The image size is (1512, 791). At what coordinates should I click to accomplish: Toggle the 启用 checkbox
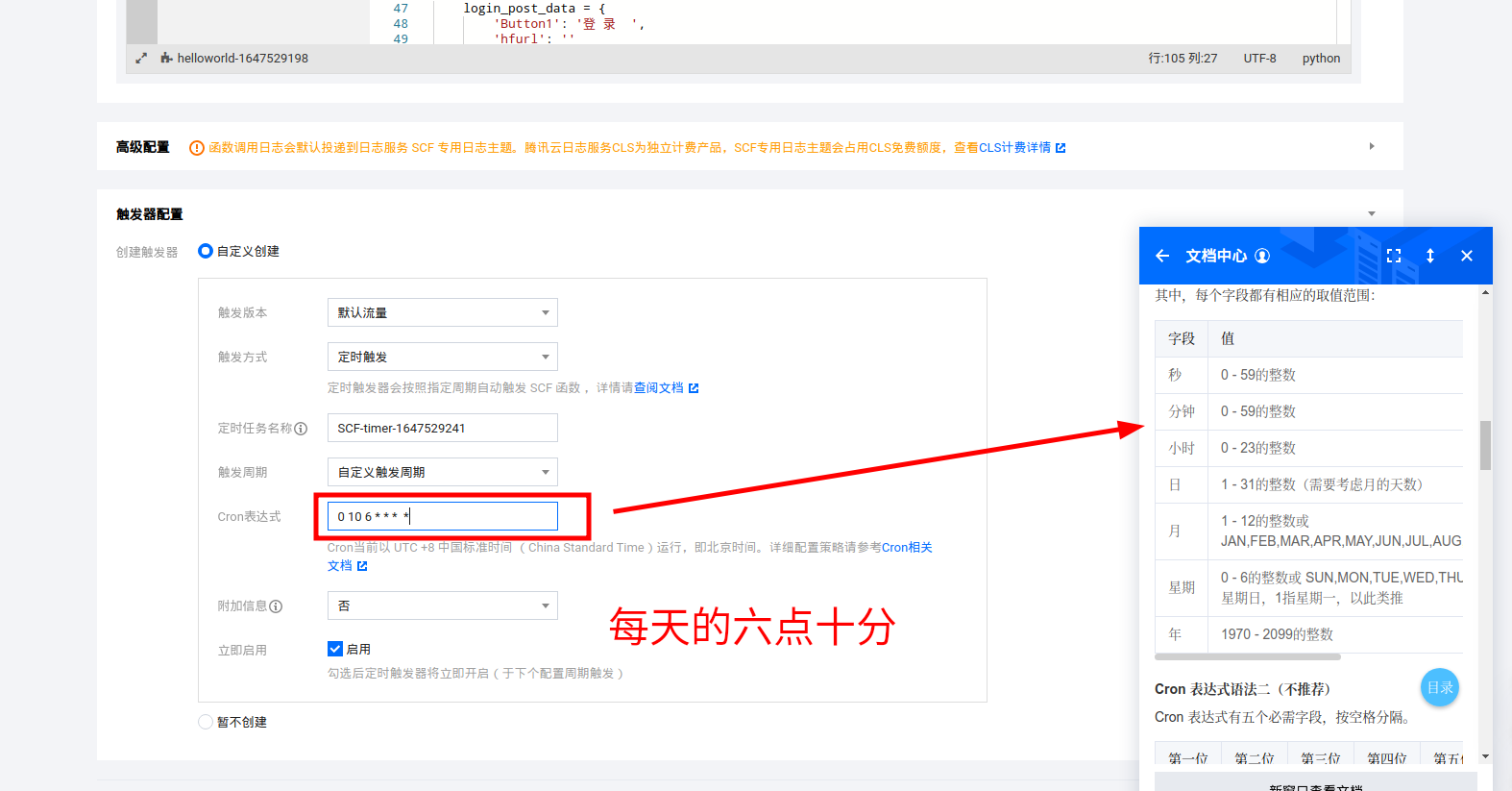click(335, 649)
